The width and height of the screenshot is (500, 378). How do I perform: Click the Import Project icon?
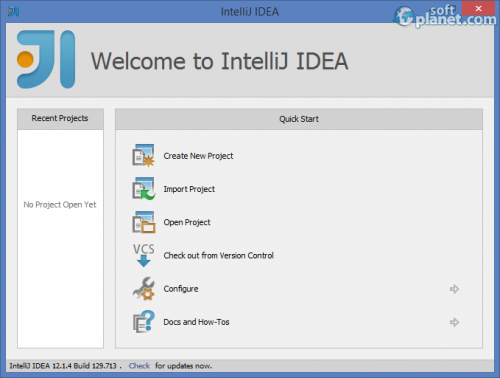click(144, 189)
